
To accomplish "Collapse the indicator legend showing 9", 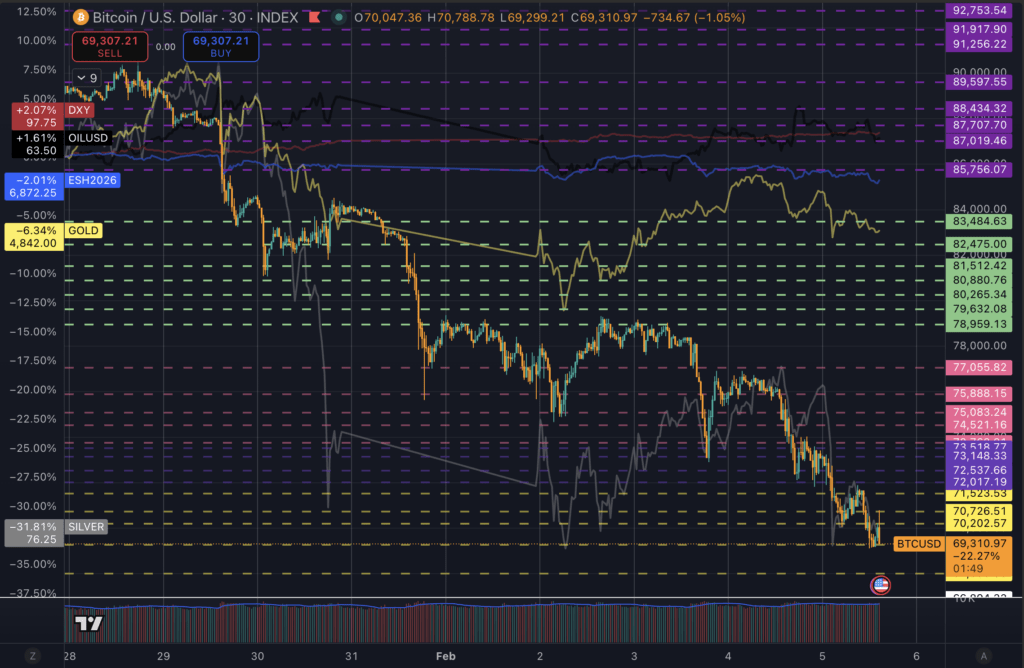I will pyautogui.click(x=87, y=78).
